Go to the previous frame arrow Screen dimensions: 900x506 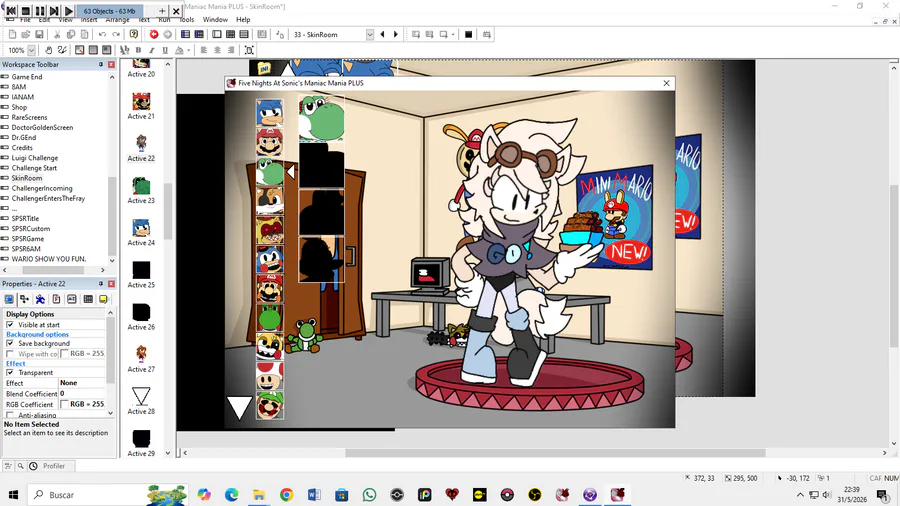382,34
